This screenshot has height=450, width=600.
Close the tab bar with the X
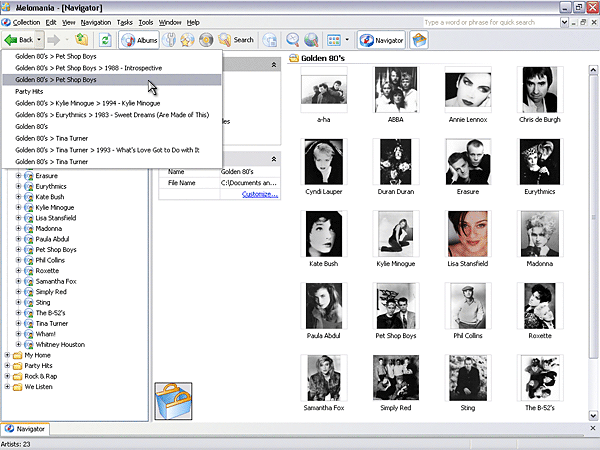coord(593,428)
